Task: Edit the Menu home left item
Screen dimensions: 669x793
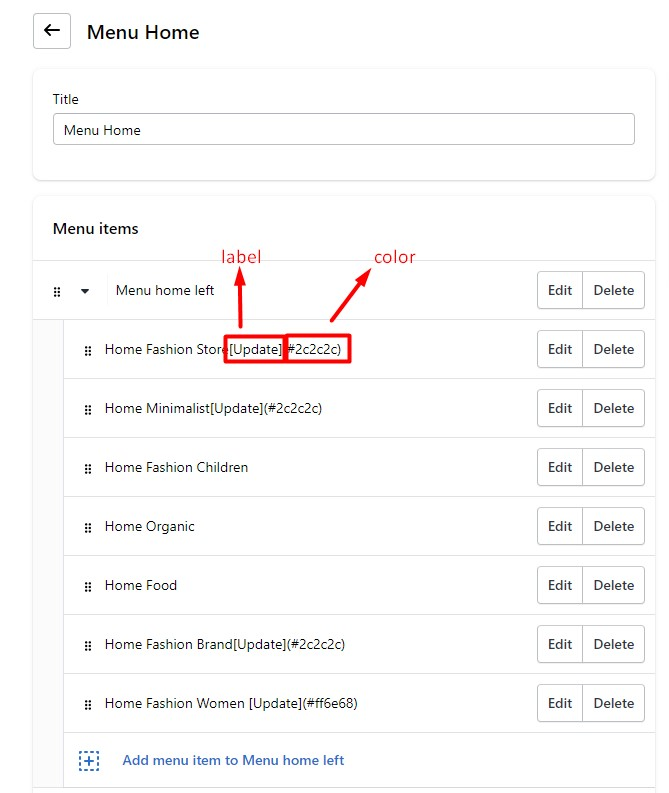Action: [560, 290]
